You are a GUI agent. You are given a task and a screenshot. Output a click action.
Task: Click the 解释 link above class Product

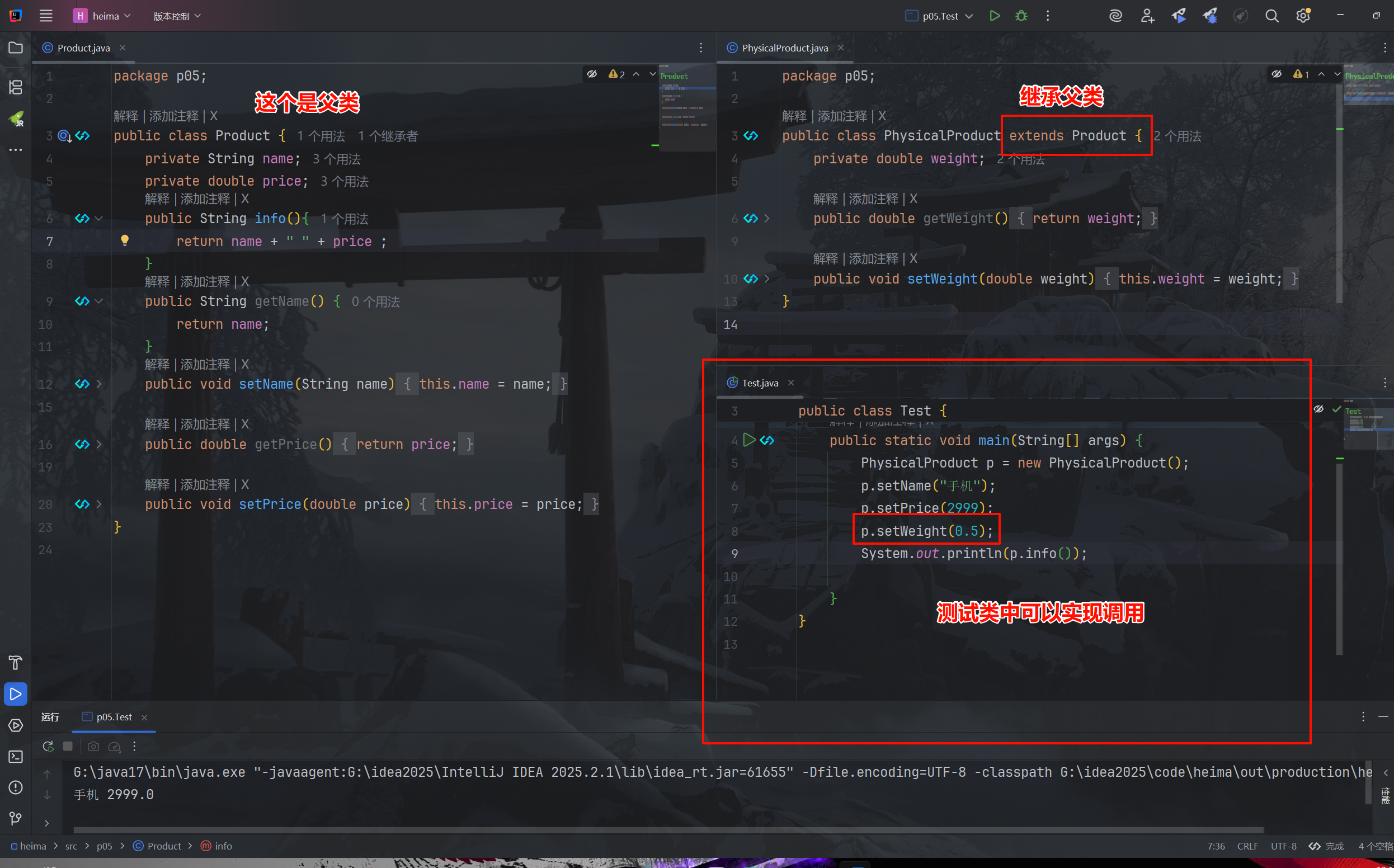point(125,116)
